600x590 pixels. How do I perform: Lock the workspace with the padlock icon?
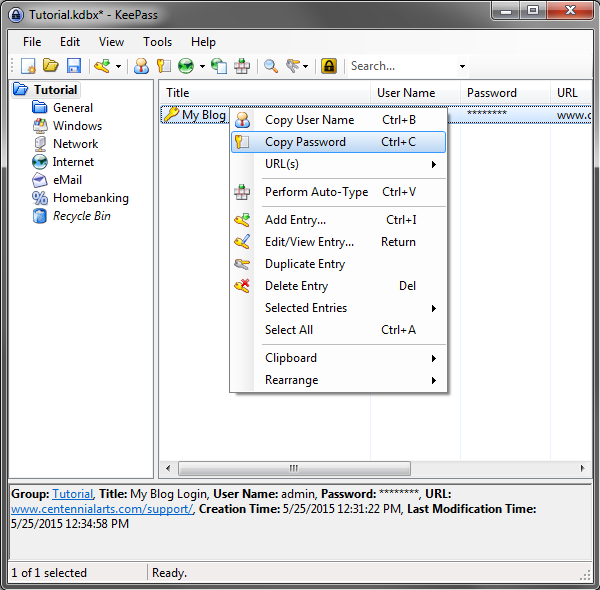pyautogui.click(x=329, y=66)
